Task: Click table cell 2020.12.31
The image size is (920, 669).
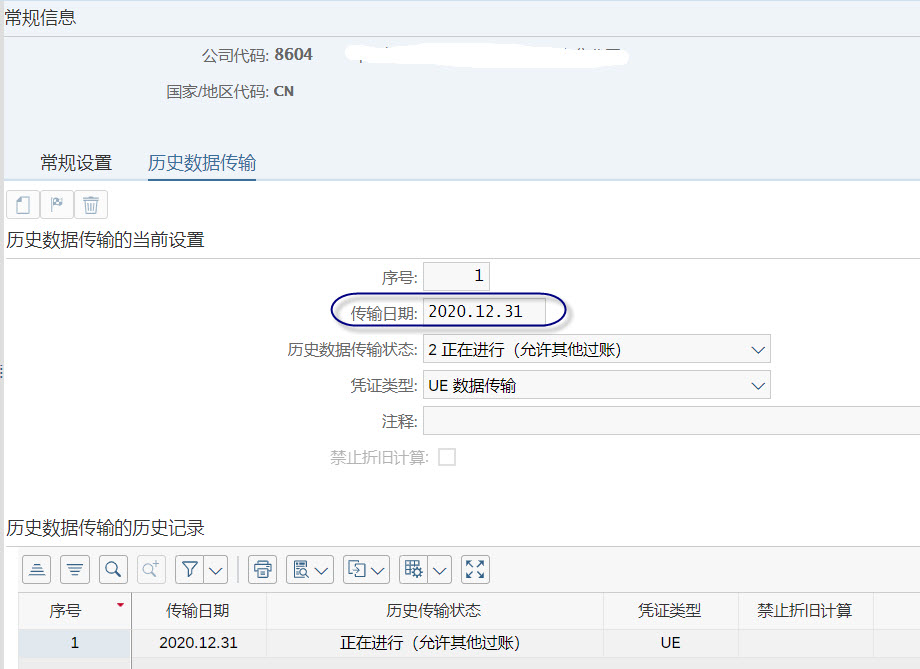Action: 198,643
